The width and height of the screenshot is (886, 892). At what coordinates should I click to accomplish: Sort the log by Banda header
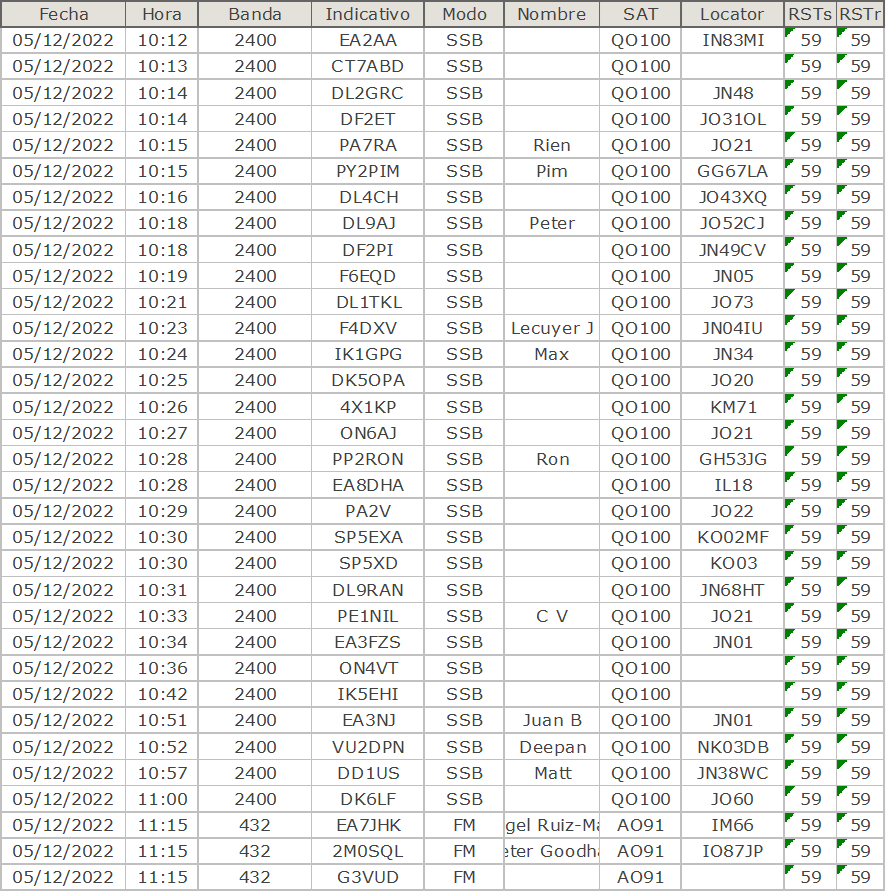click(255, 14)
